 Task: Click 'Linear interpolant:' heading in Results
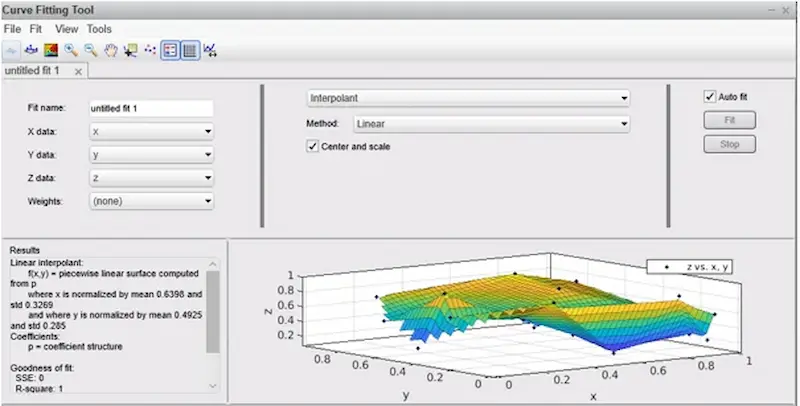[46, 263]
